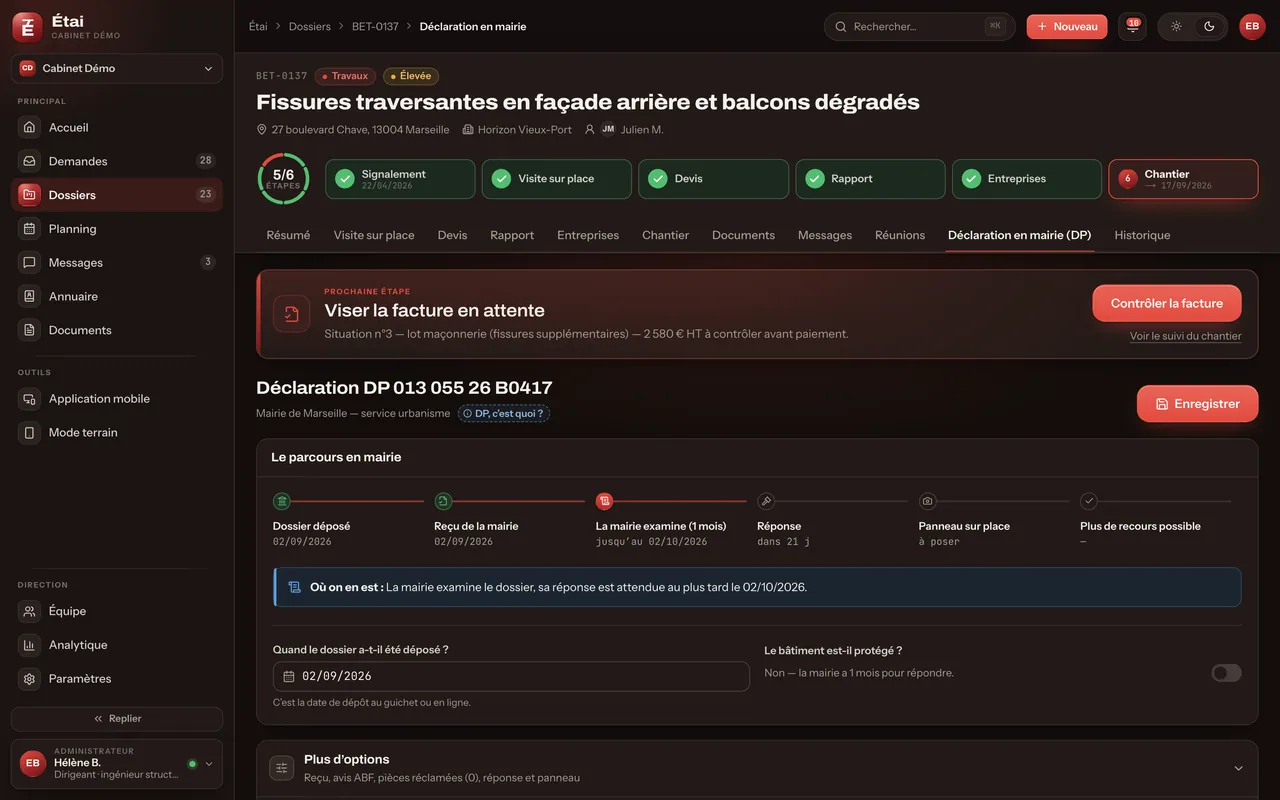This screenshot has height=800, width=1280.
Task: Open the Équipe section
Action: 117,611
